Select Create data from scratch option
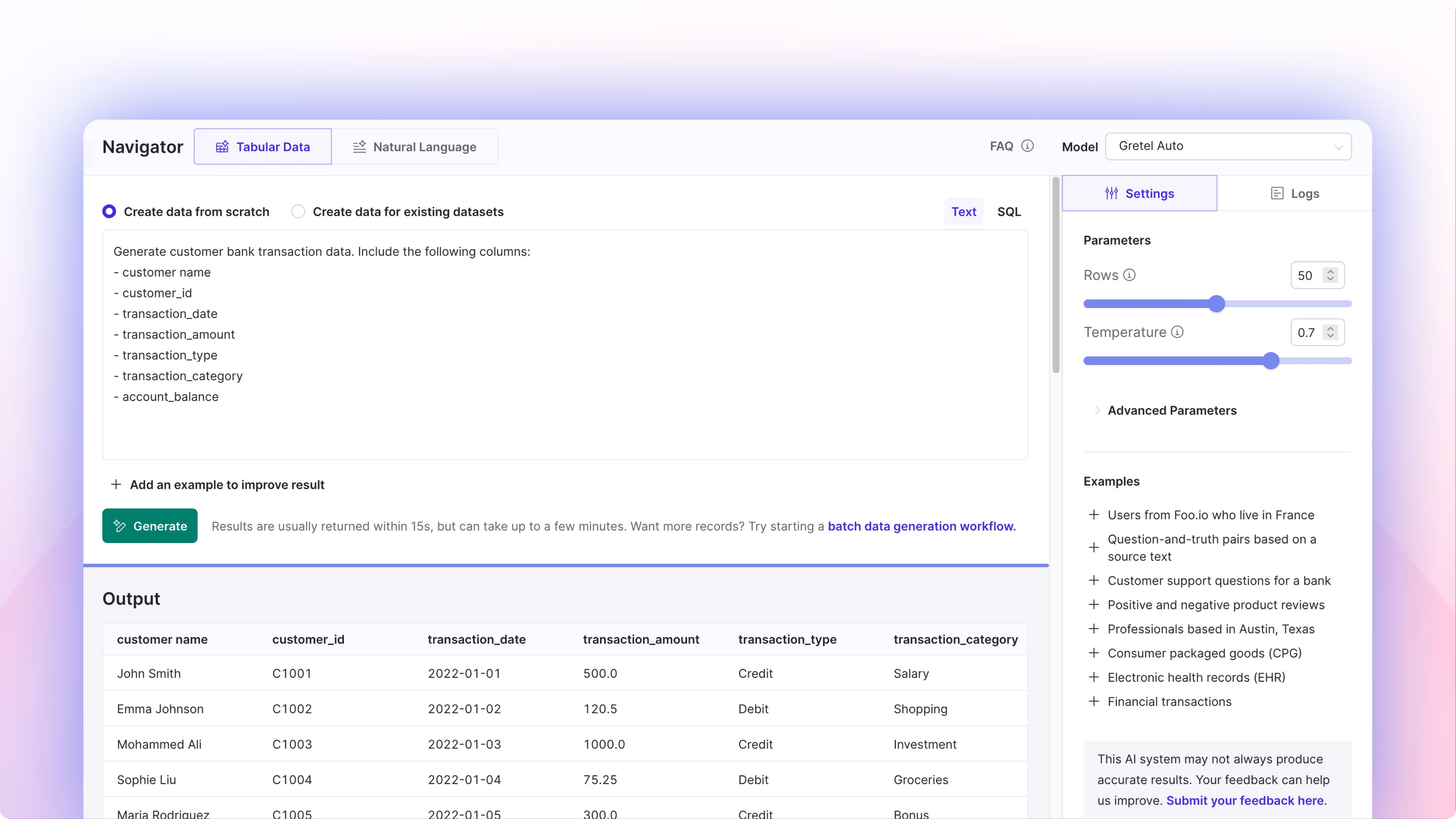The width and height of the screenshot is (1456, 819). coord(109,211)
